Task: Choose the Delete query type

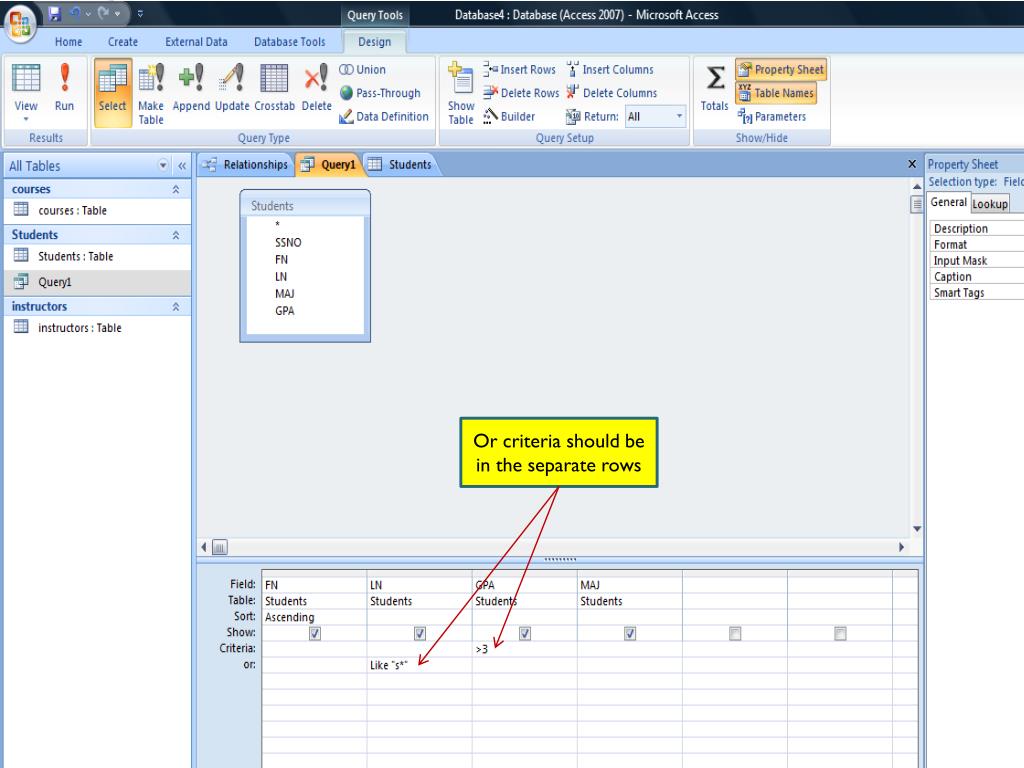Action: [x=317, y=87]
